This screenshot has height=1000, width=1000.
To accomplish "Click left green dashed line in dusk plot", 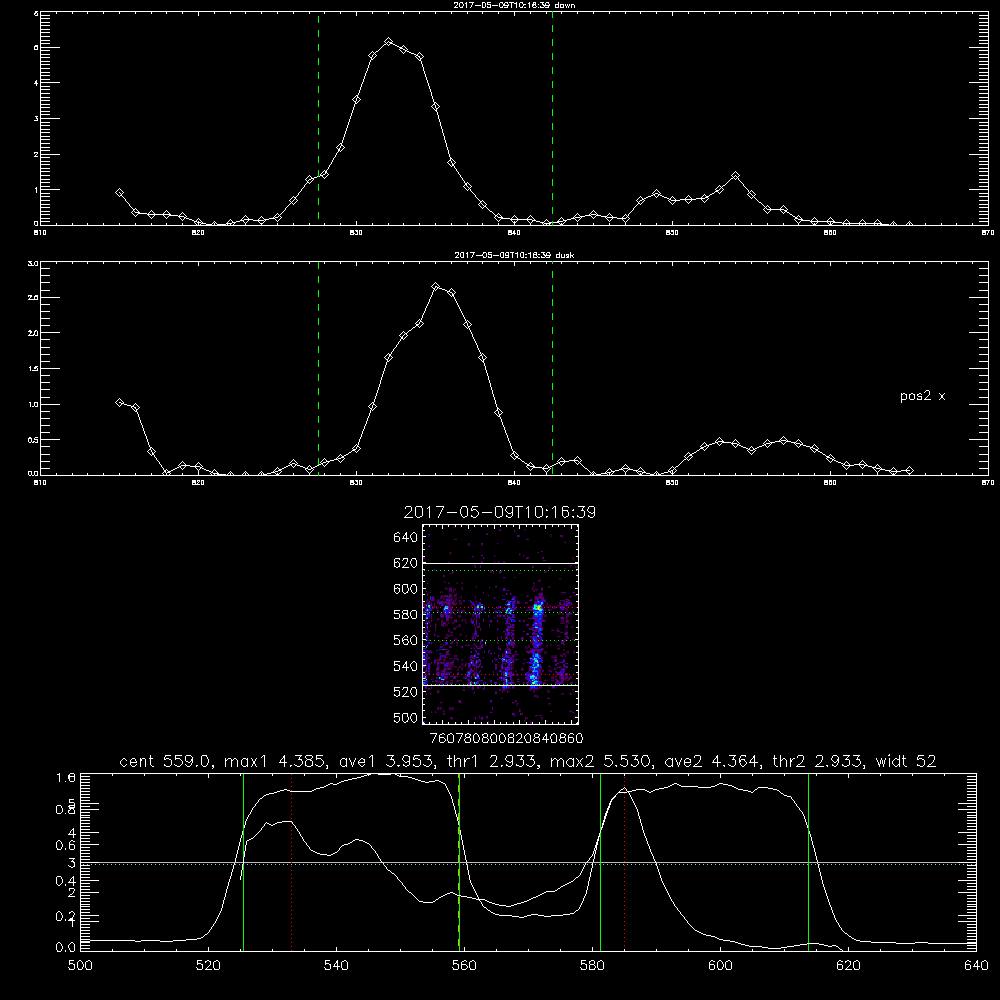I will coord(318,368).
